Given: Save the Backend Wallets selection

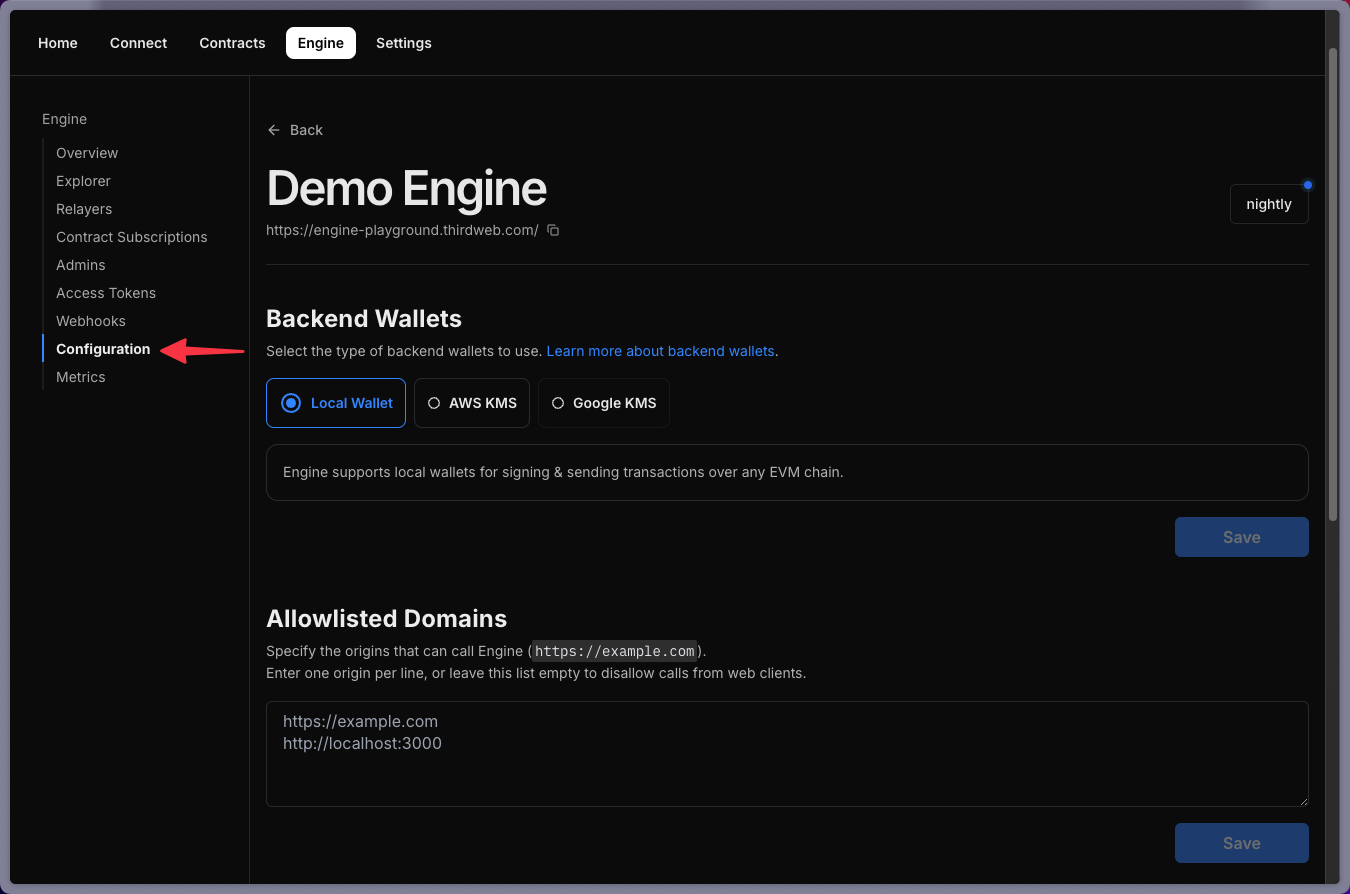Looking at the screenshot, I should coord(1241,537).
